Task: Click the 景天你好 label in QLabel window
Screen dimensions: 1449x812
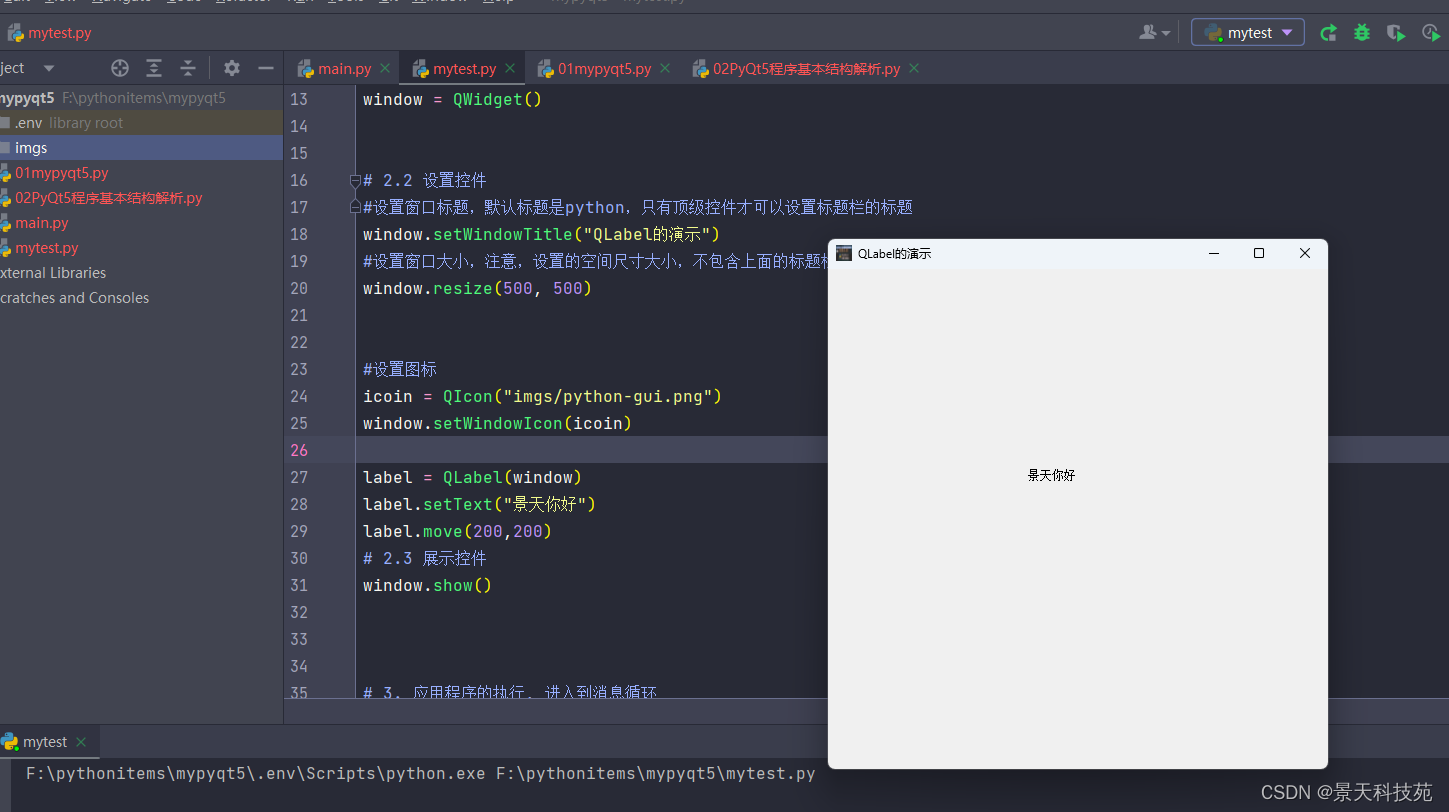Action: [1051, 476]
